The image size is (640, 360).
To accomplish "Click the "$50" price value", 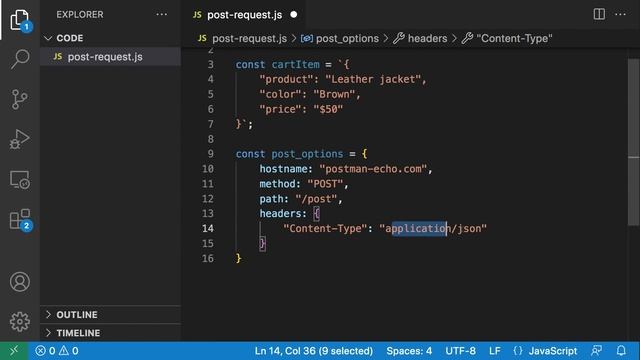I will pos(328,109).
